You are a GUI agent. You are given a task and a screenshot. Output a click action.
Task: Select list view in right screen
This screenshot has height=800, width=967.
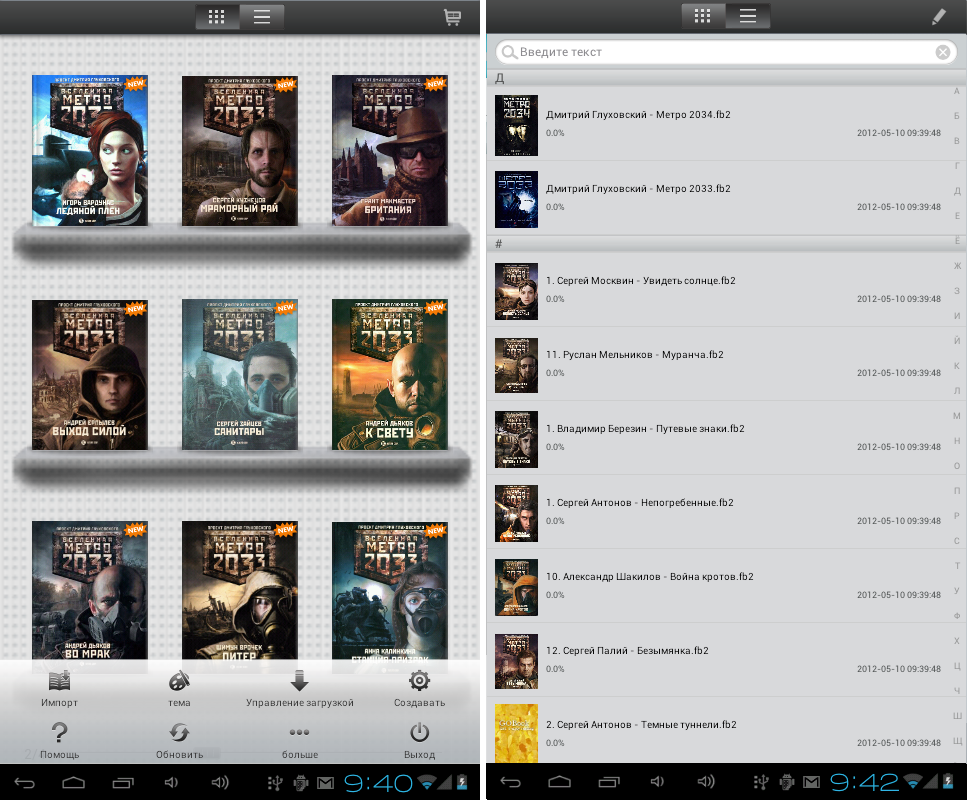(x=747, y=16)
